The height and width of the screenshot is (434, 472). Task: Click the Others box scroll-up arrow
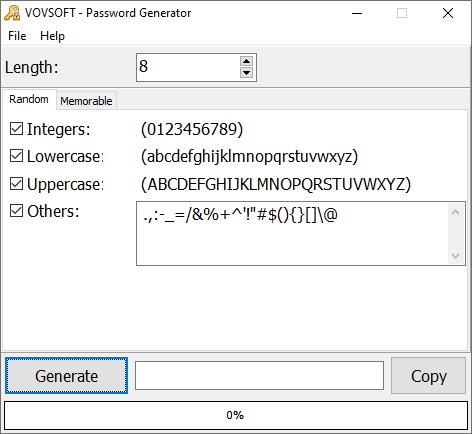tap(455, 212)
